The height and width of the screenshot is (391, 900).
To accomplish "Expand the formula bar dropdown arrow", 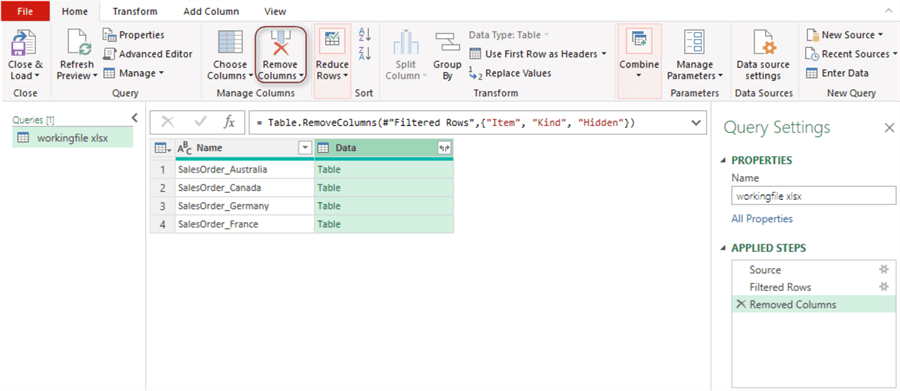I will 696,122.
